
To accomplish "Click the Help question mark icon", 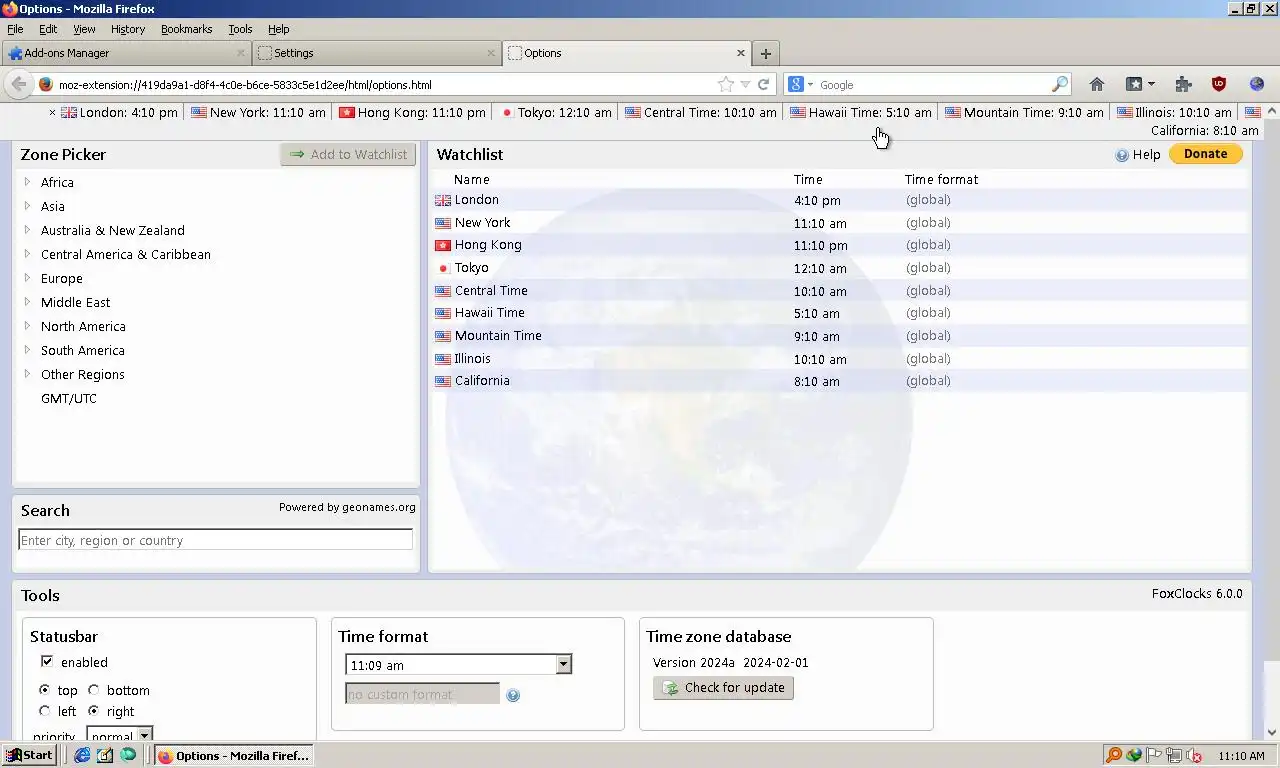I will 1122,155.
